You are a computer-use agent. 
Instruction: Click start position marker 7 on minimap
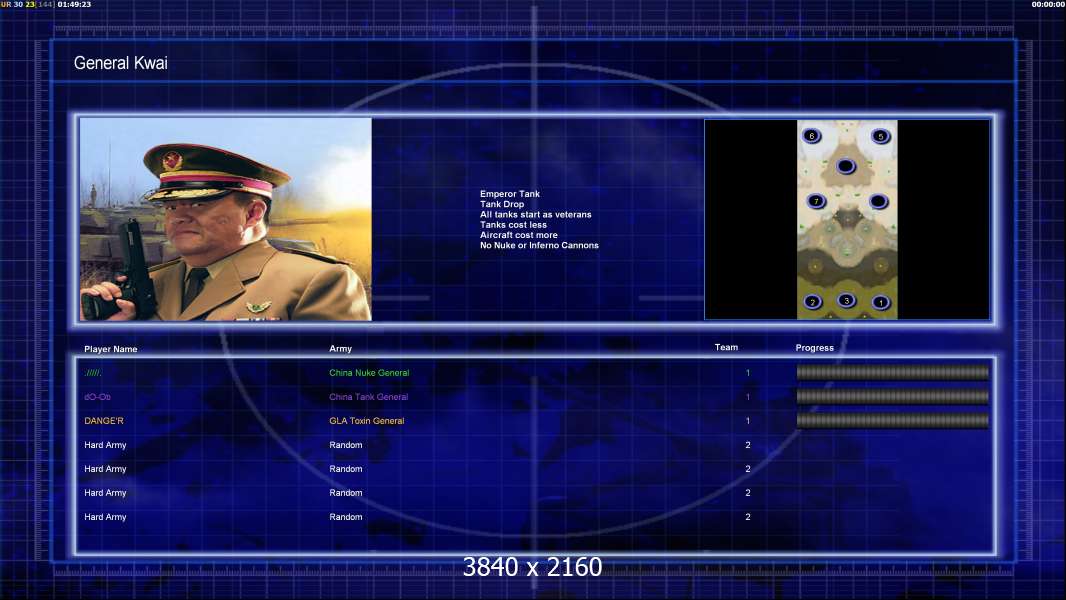click(x=816, y=200)
